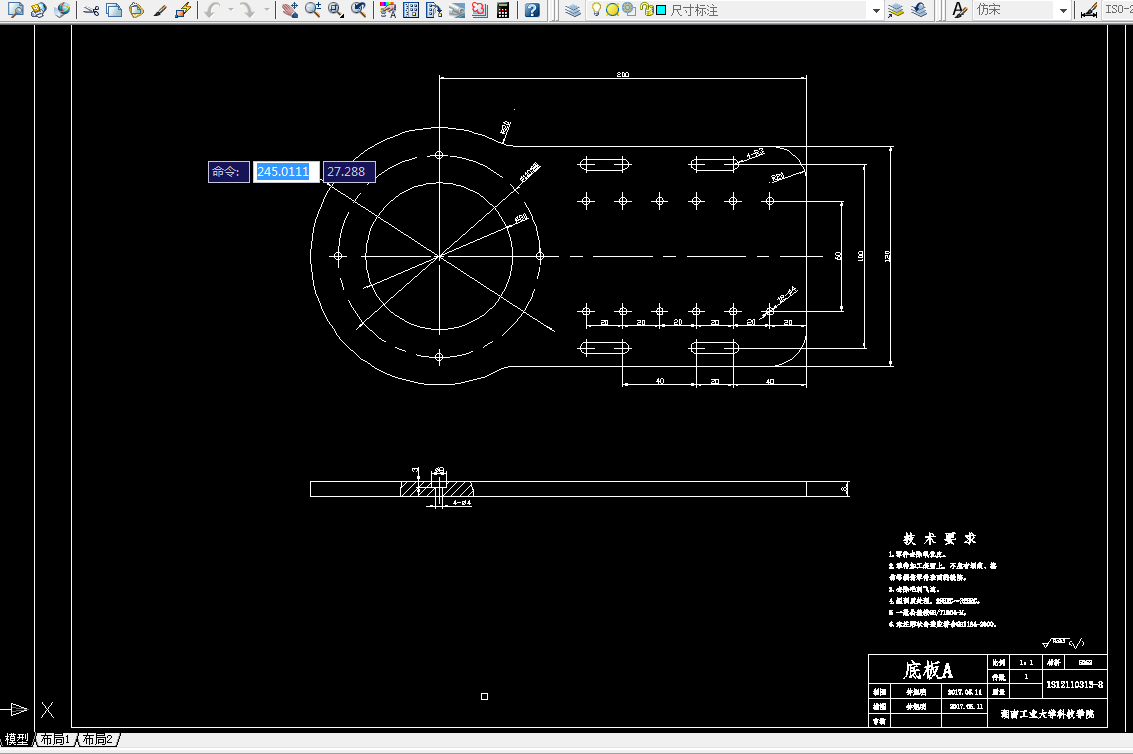Click the center of the large circle
The height and width of the screenshot is (754, 1133).
(x=439, y=256)
